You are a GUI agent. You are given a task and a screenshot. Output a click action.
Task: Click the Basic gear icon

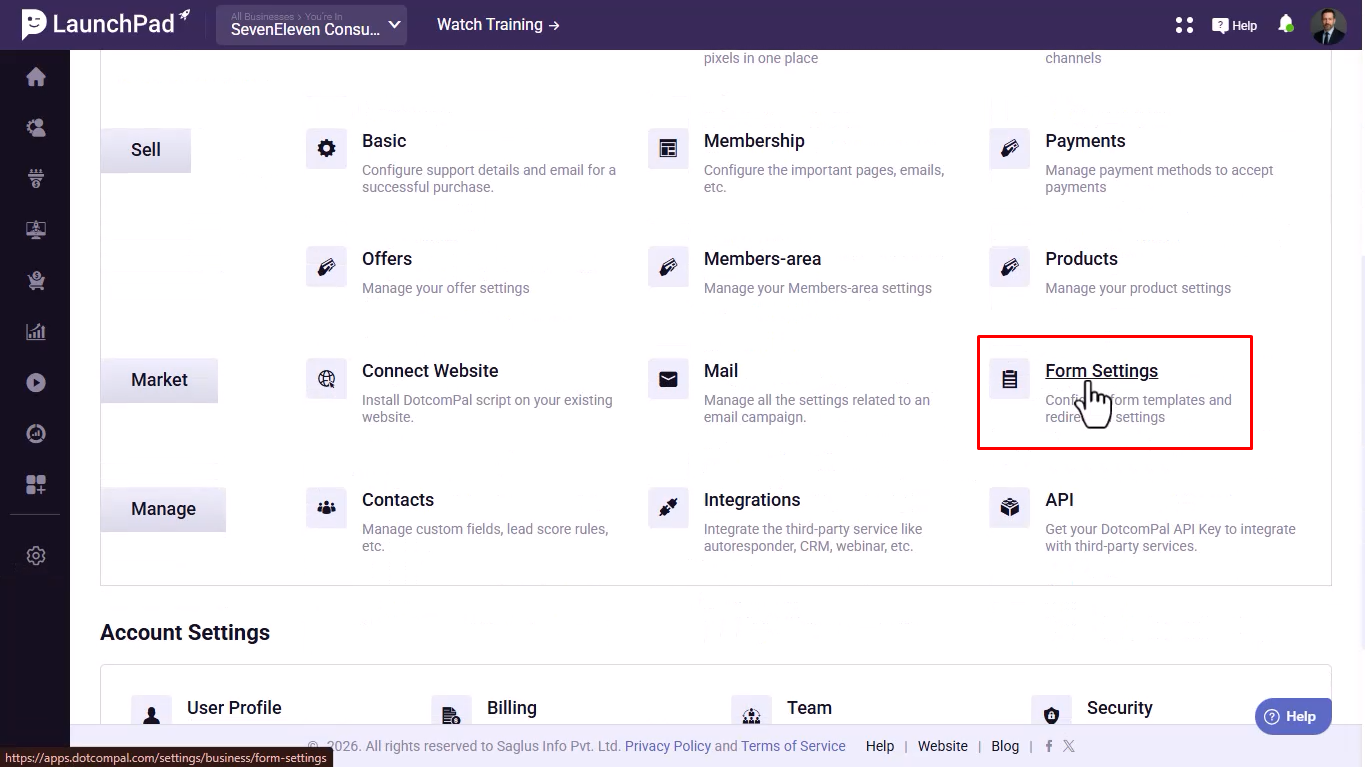(326, 149)
